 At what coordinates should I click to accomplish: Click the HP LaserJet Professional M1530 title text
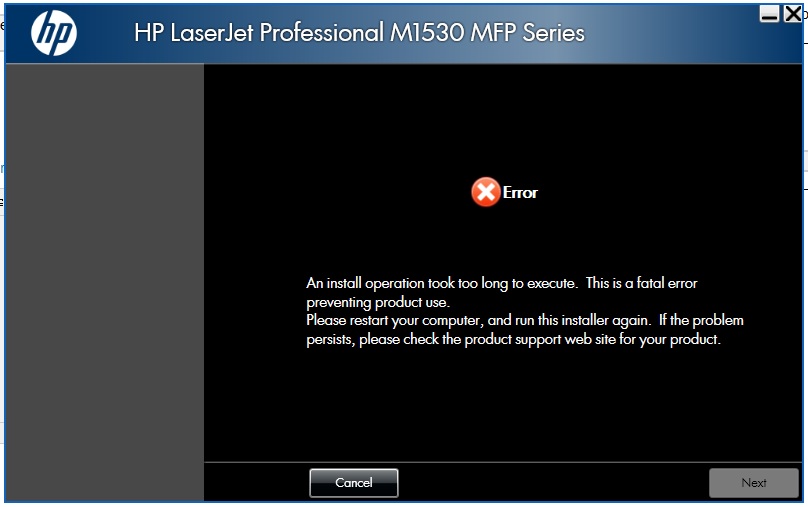coord(359,33)
